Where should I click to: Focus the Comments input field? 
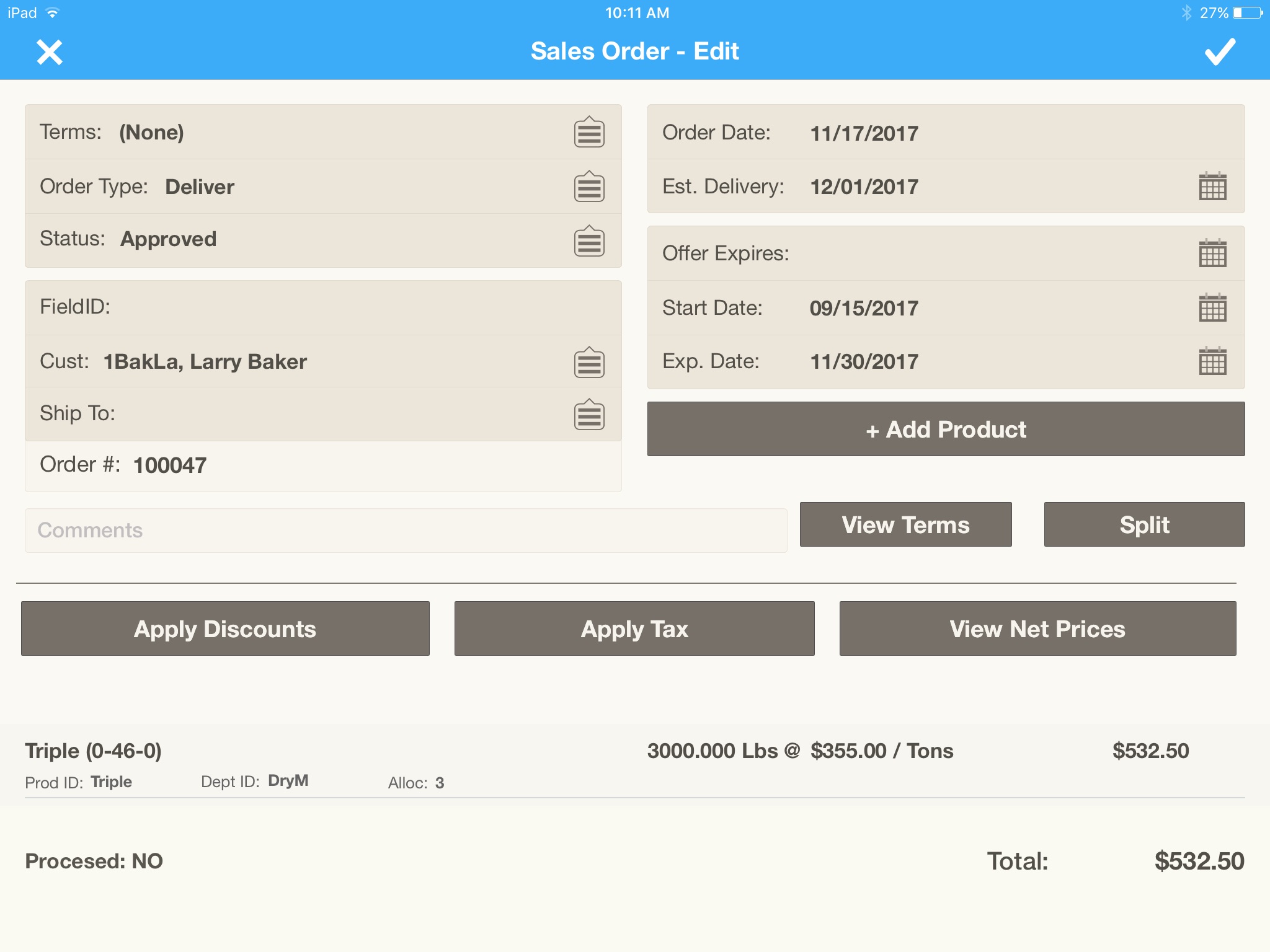[x=406, y=531]
